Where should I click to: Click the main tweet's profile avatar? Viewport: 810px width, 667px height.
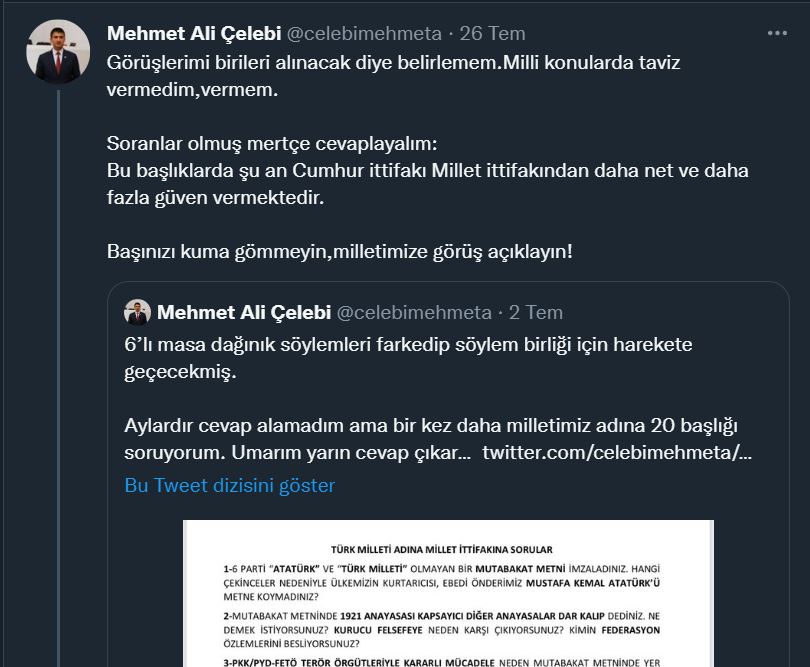coord(58,51)
